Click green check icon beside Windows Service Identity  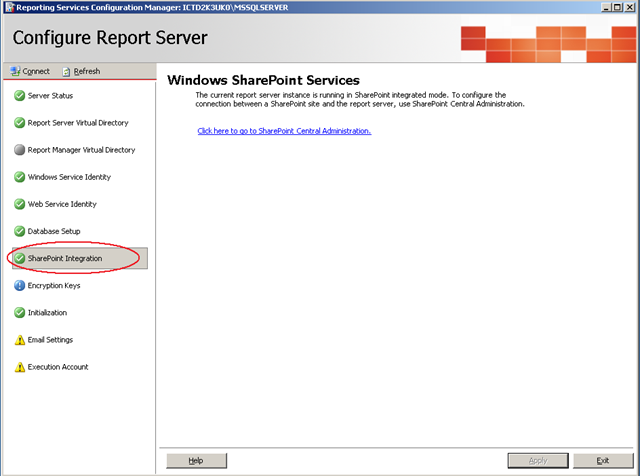tap(19, 177)
